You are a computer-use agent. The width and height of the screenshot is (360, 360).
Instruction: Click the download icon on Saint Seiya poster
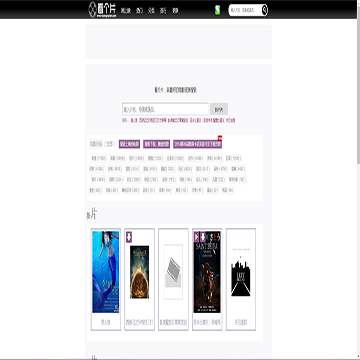coord(203,237)
